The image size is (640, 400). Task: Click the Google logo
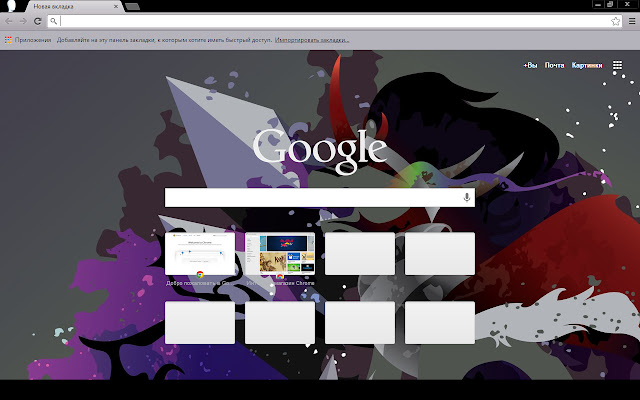[x=320, y=152]
